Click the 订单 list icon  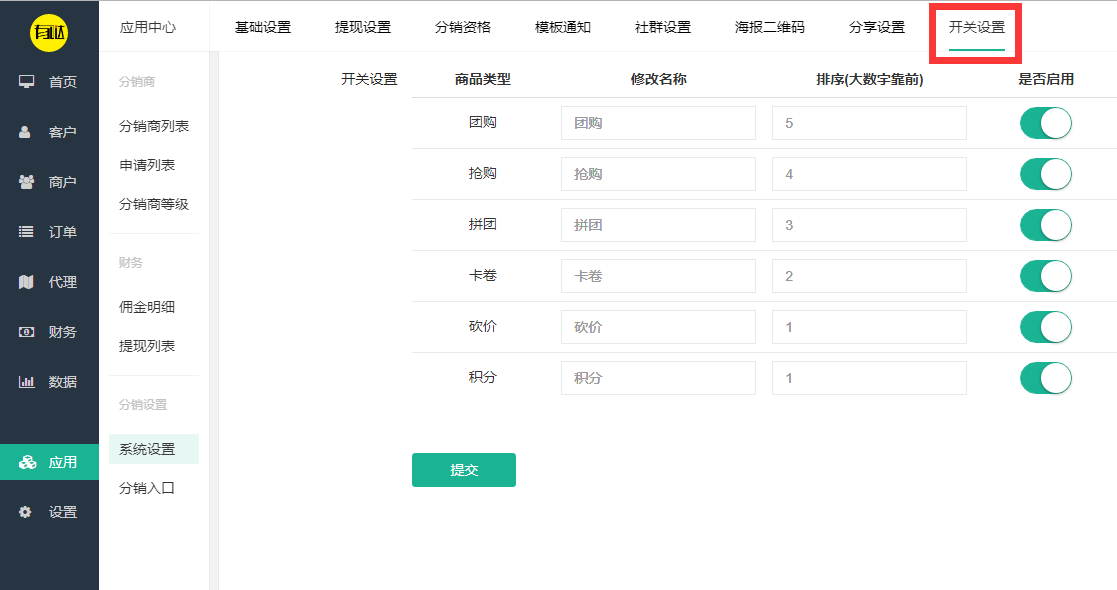(26, 232)
